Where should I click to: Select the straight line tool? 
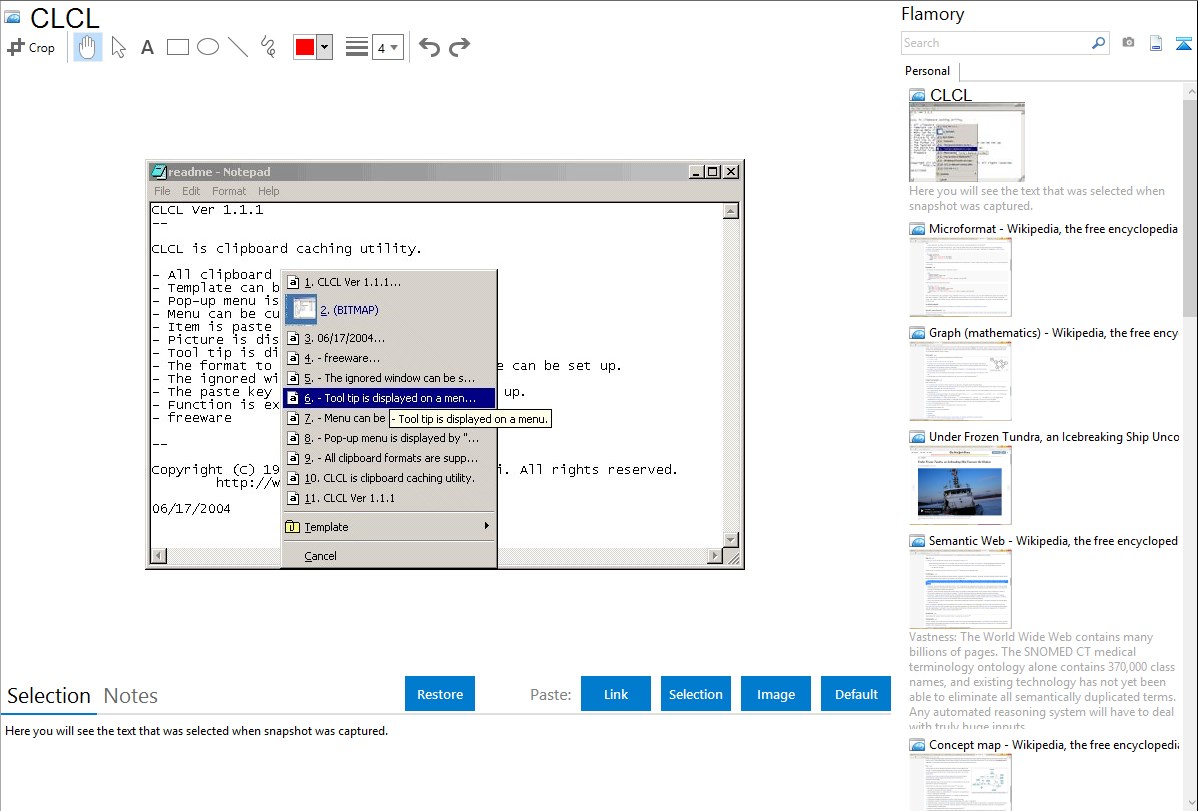click(x=238, y=47)
